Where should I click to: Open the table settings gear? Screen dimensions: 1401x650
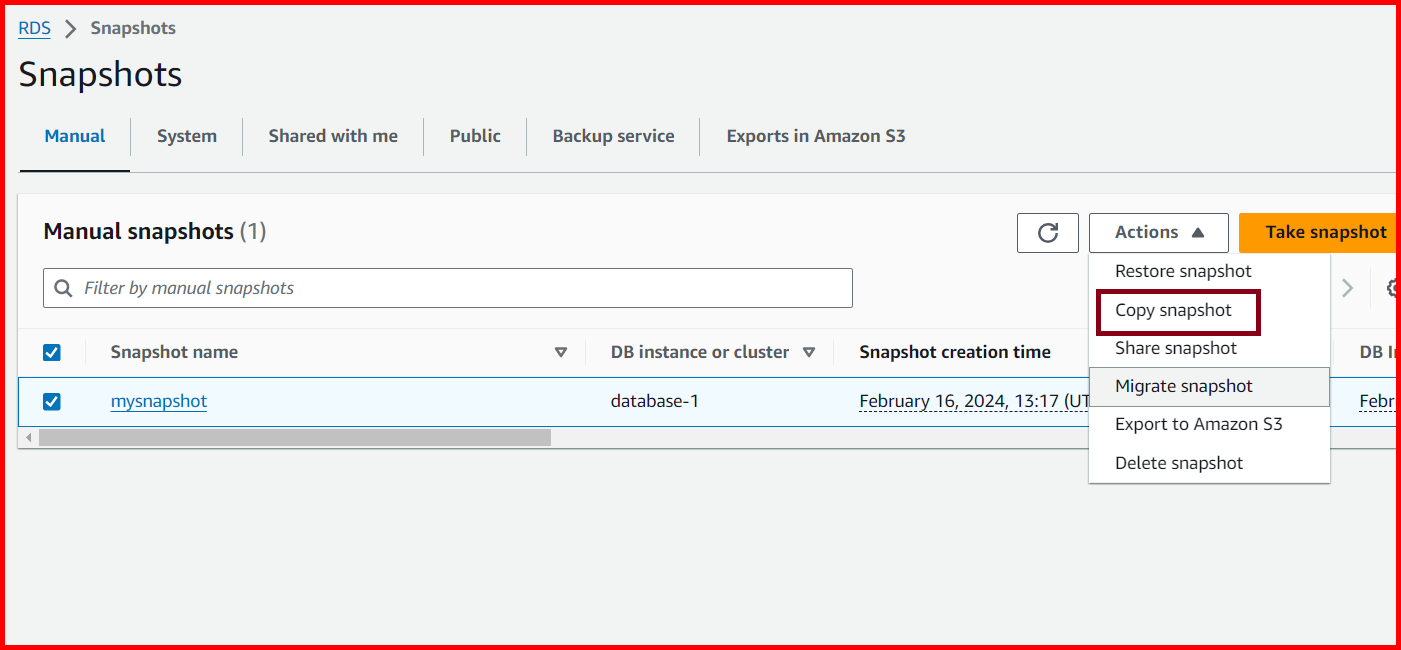1393,288
